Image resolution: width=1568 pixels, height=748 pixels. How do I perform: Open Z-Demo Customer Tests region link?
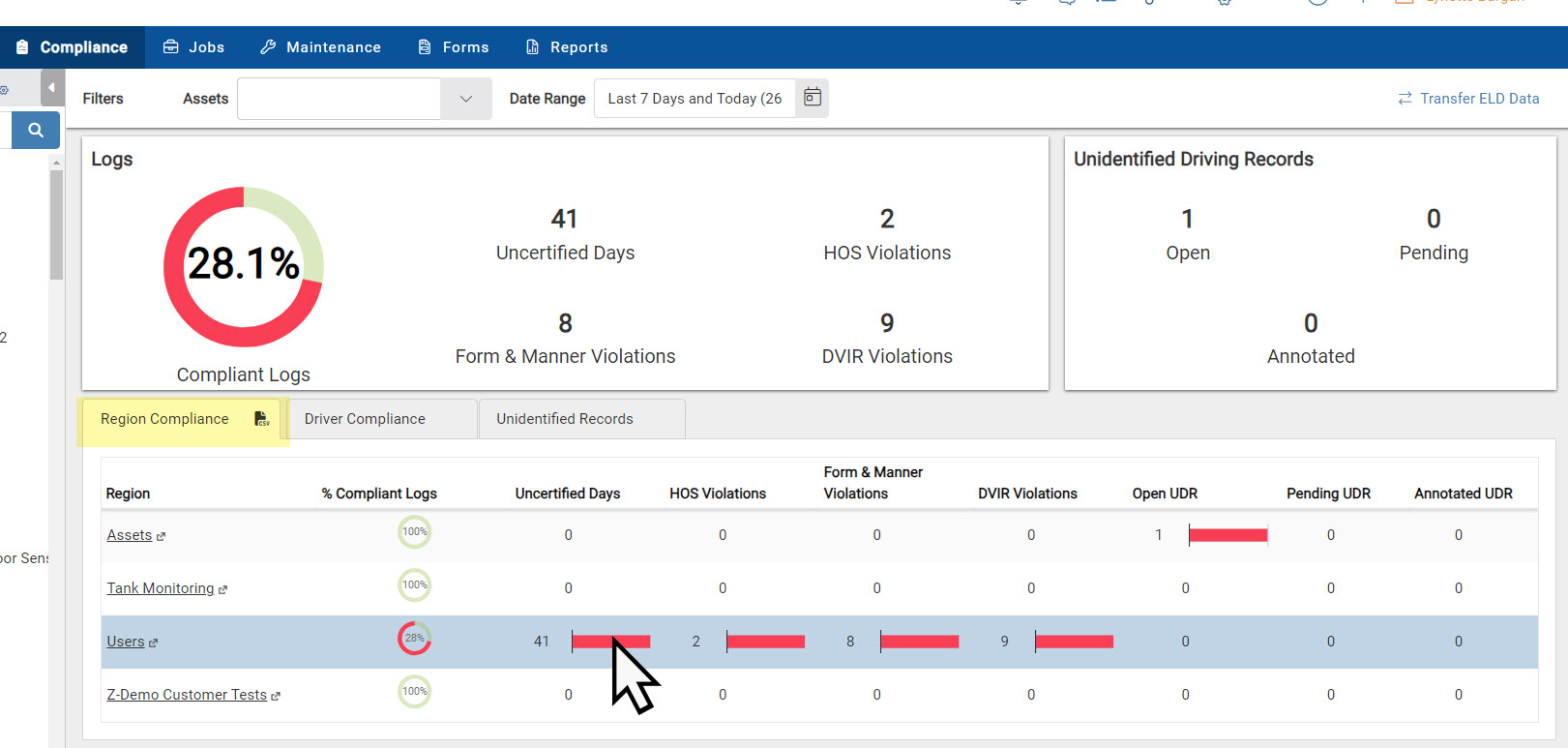(x=187, y=695)
